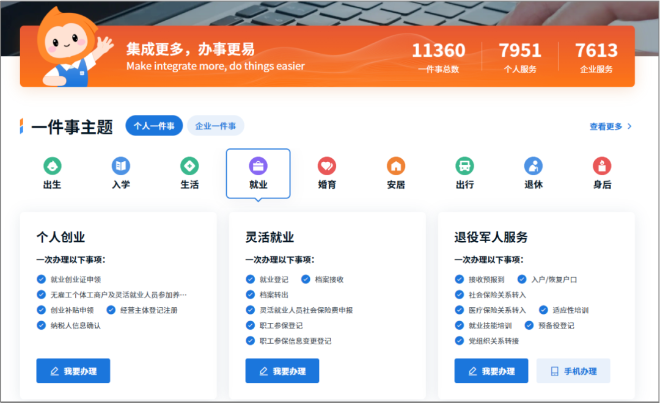The height and width of the screenshot is (403, 660).
Task: Click the 档案接收 item
Action: point(323,279)
